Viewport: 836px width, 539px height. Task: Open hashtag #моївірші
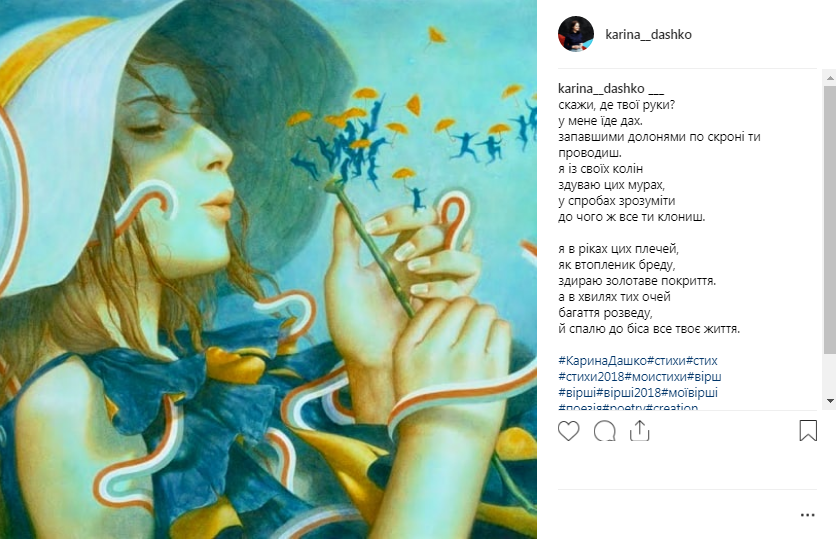point(689,392)
